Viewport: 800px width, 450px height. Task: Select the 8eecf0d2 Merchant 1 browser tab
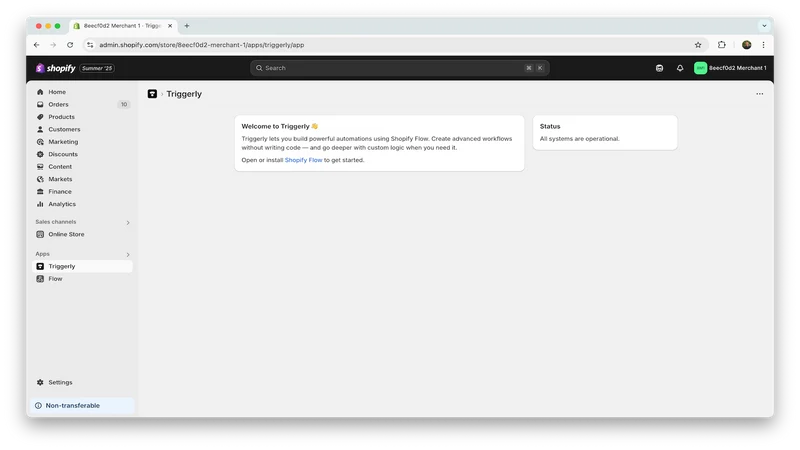tap(122, 26)
